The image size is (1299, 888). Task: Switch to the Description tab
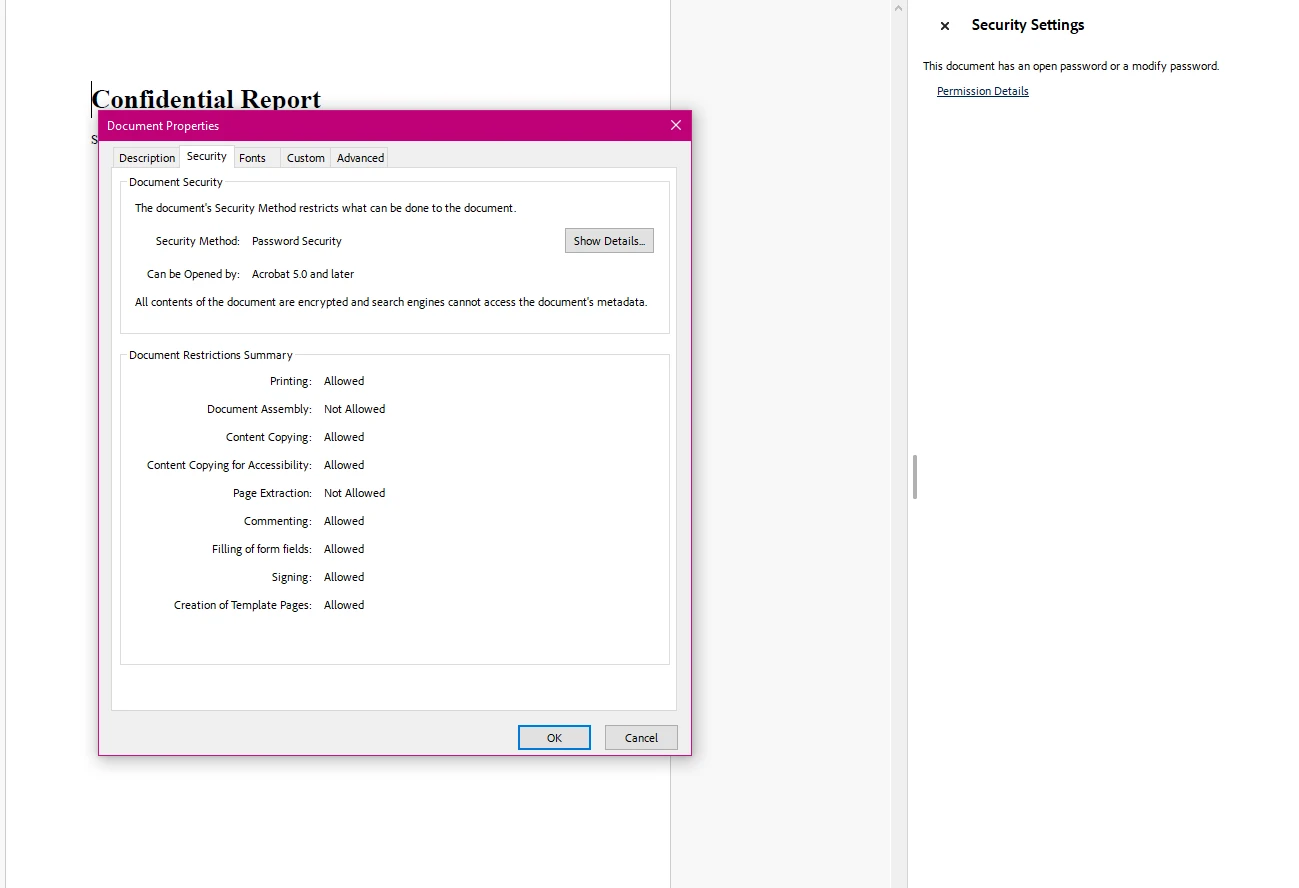pyautogui.click(x=146, y=157)
